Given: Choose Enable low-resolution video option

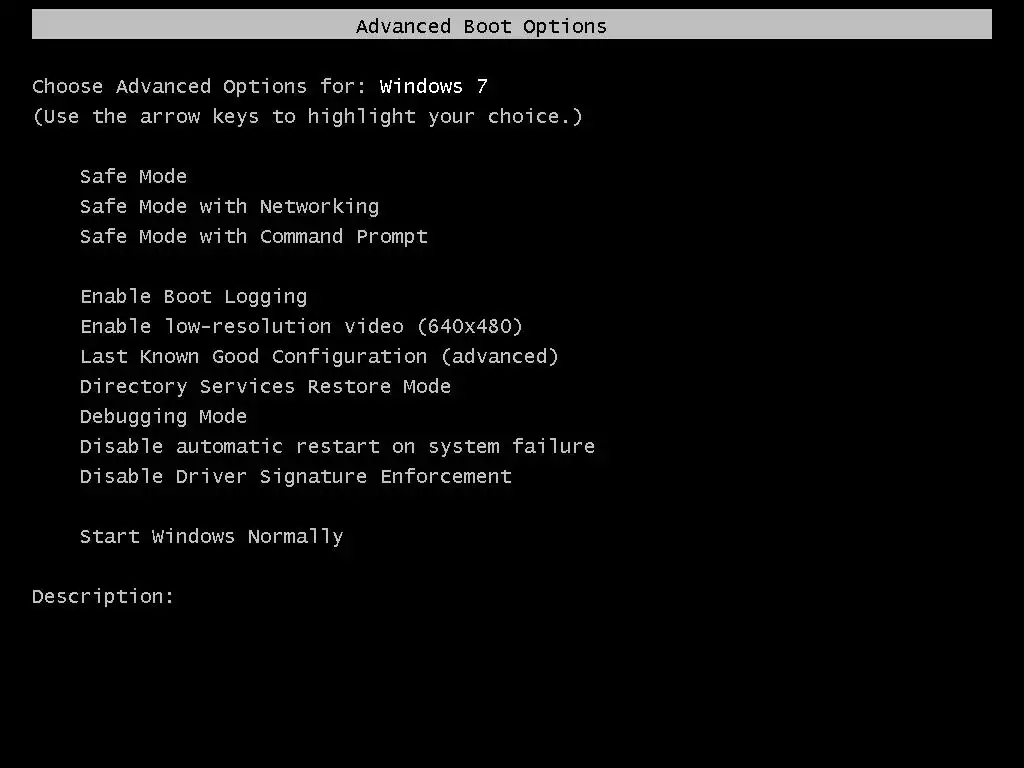Looking at the screenshot, I should coord(300,327).
